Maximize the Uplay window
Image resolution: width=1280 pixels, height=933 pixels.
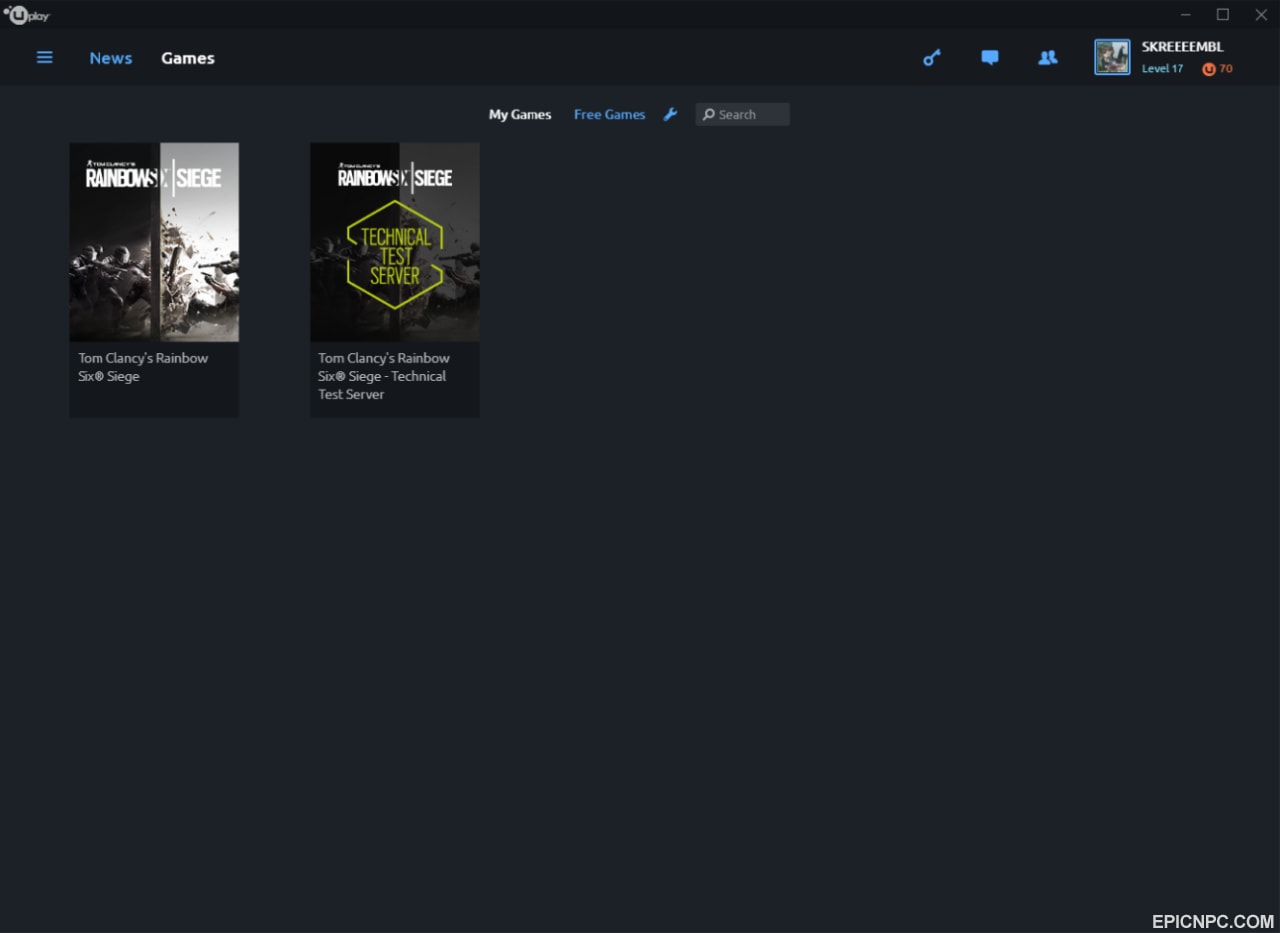click(x=1223, y=14)
